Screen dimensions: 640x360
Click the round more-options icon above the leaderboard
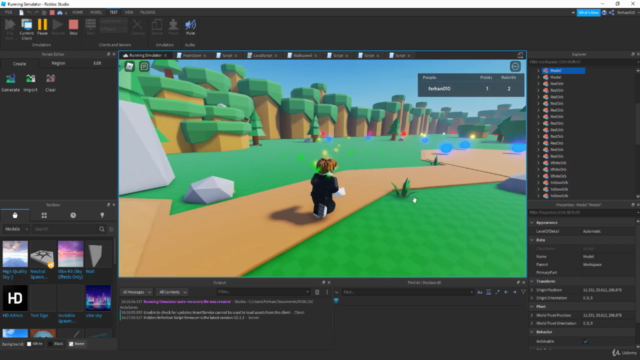[515, 66]
